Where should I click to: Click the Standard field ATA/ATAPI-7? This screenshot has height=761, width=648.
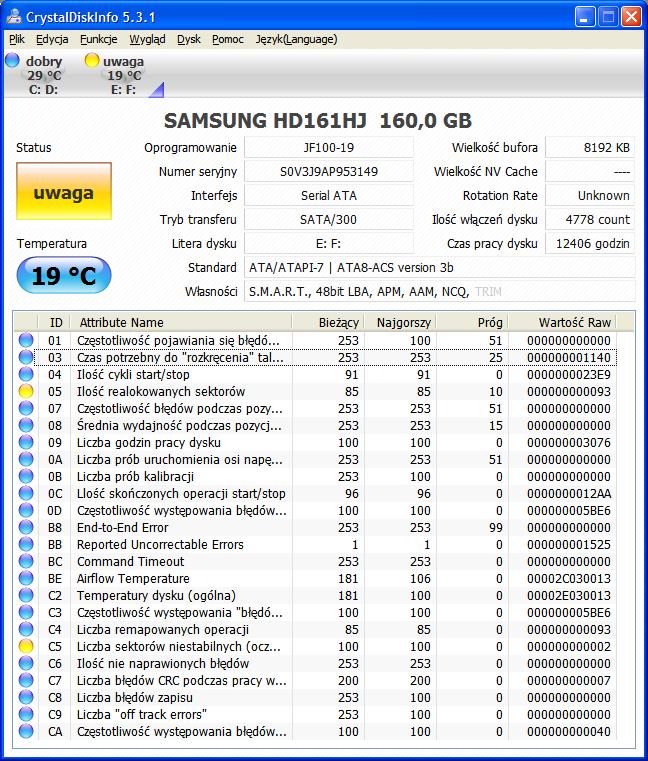pyautogui.click(x=440, y=267)
